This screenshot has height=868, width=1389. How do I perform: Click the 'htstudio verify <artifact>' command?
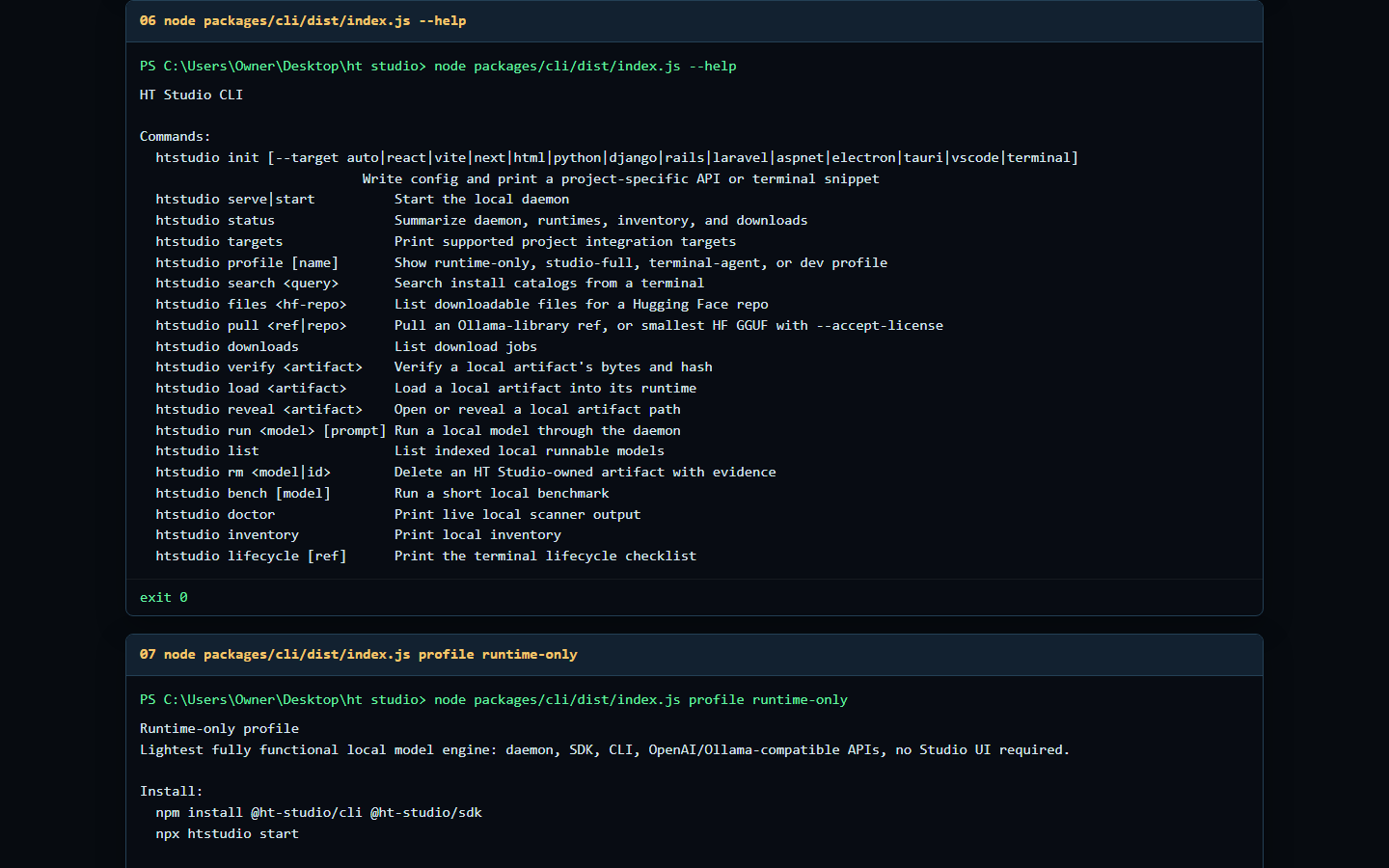pyautogui.click(x=259, y=366)
